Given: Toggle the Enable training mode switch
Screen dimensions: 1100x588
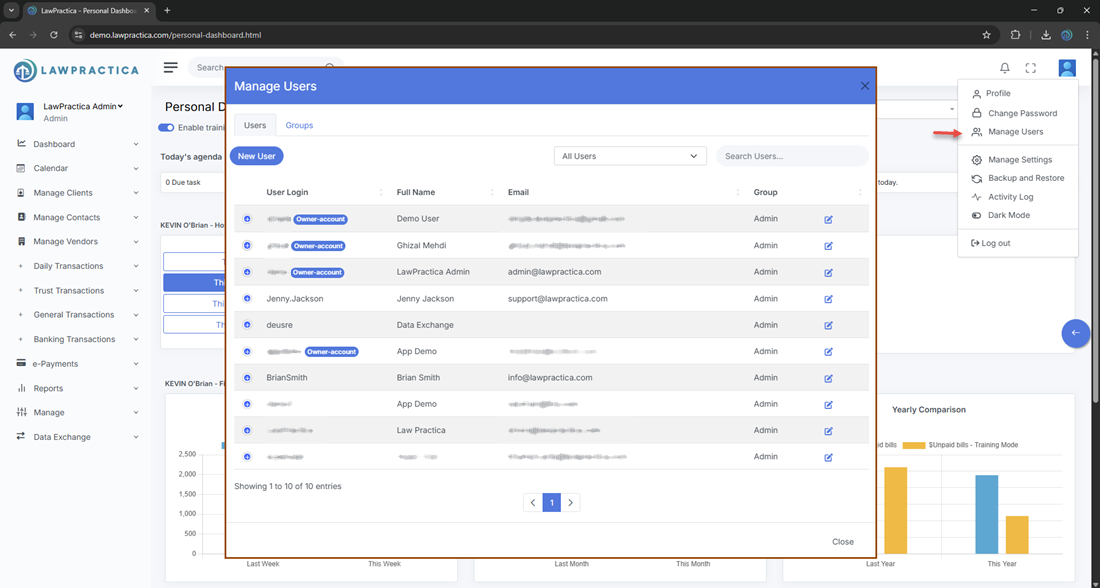Looking at the screenshot, I should 166,127.
